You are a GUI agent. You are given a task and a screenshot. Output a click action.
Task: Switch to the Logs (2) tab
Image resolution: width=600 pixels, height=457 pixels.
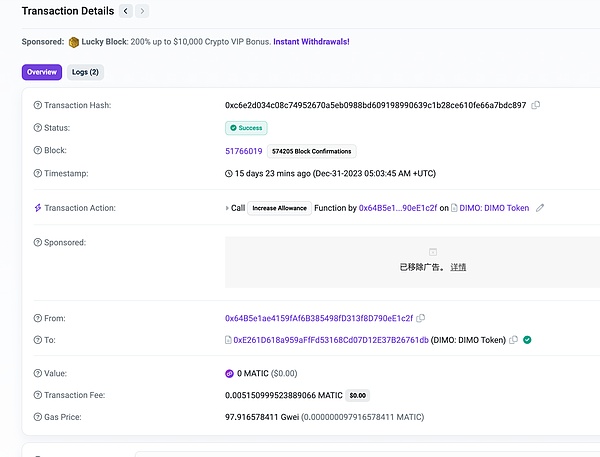point(85,72)
